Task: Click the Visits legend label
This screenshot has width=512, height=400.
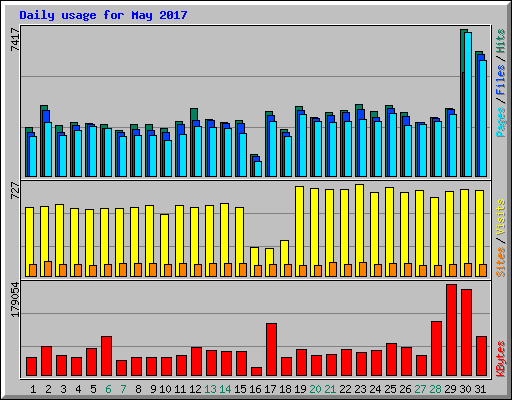Action: (501, 218)
